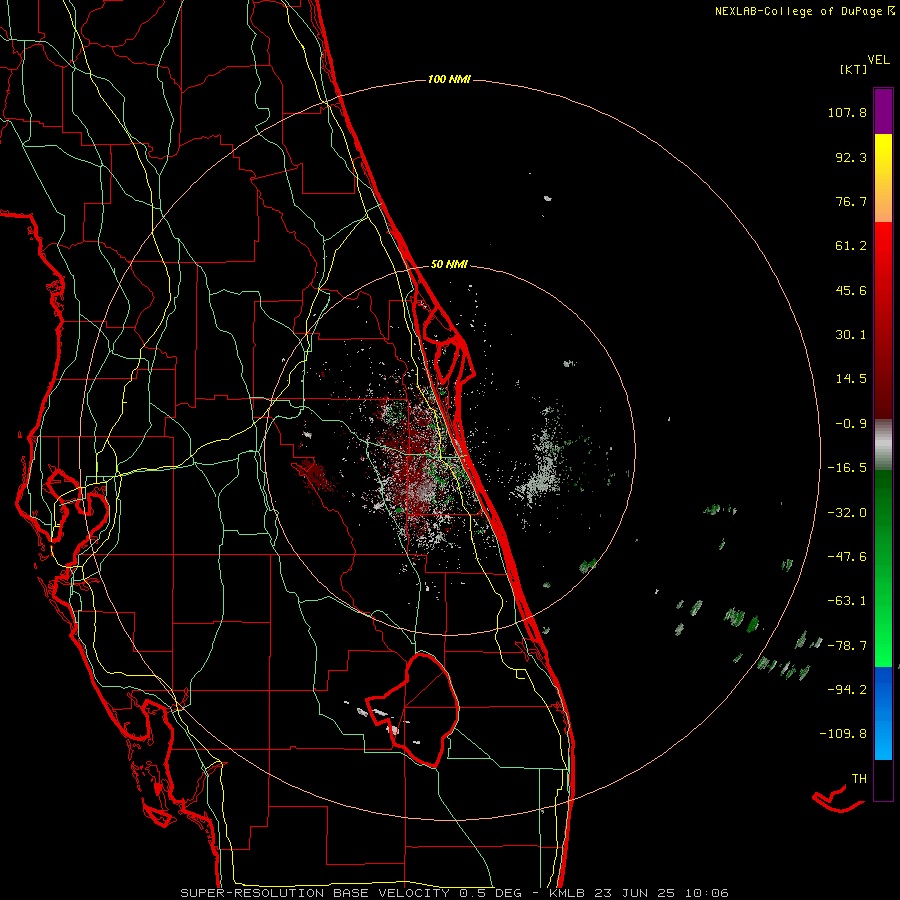
Task: Pick the gray band near zero velocity
Action: (x=883, y=445)
